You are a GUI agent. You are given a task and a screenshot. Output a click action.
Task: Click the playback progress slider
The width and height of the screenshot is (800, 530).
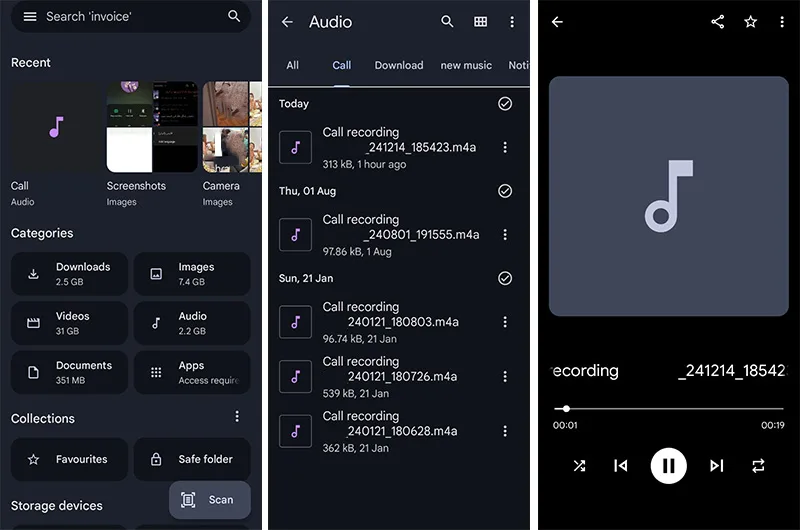click(668, 409)
